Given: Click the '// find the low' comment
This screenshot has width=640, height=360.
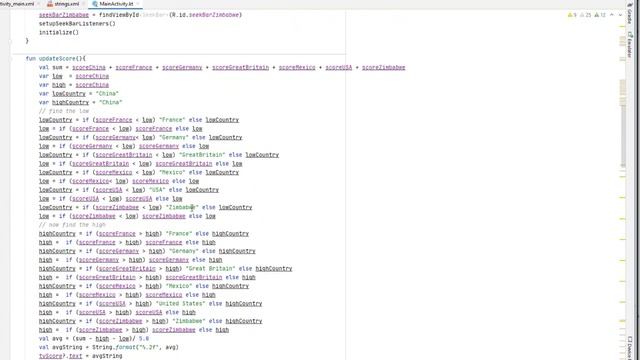Looking at the screenshot, I should point(64,111).
